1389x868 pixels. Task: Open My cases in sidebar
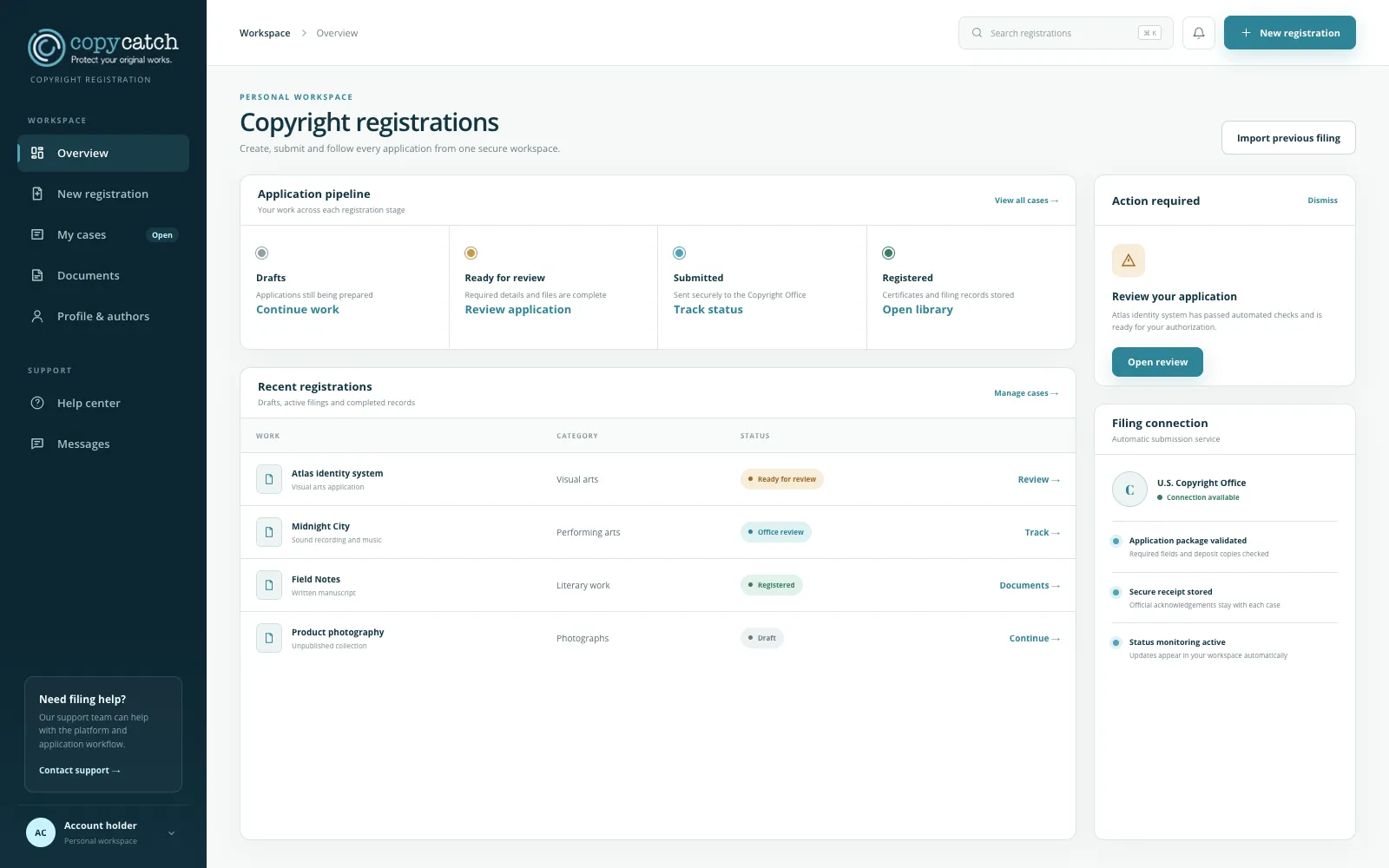point(103,234)
